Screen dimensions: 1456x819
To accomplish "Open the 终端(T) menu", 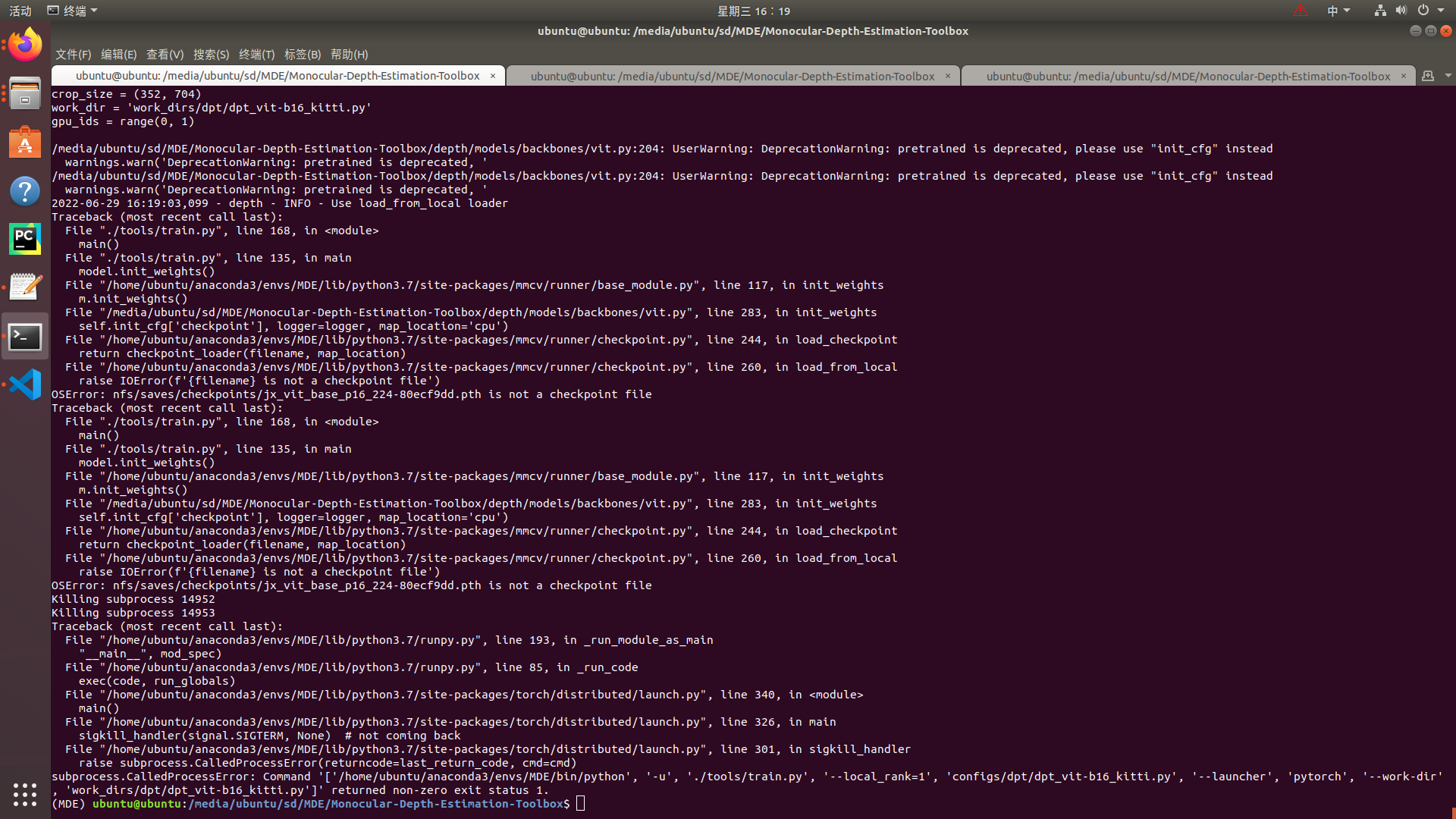I will tap(256, 55).
